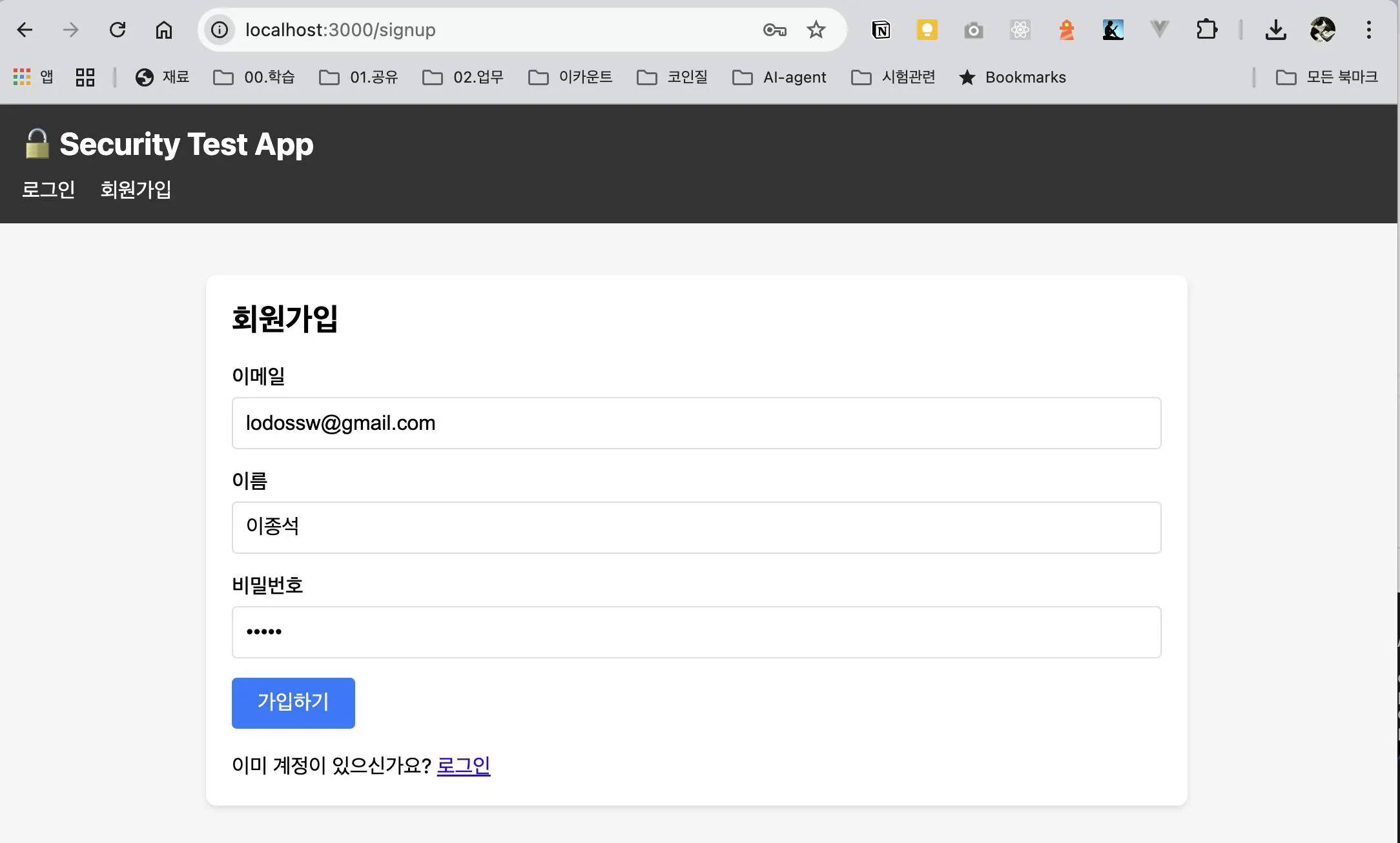Open the React DevTools extension
This screenshot has width=1400, height=843.
point(1020,30)
